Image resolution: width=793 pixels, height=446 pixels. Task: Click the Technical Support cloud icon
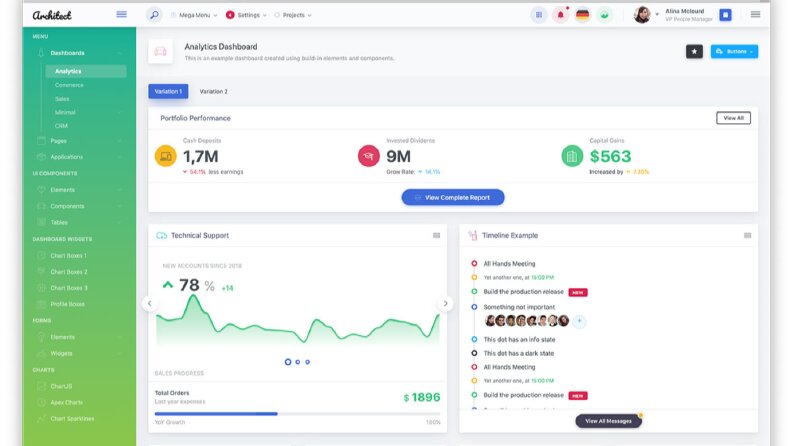[x=161, y=236]
